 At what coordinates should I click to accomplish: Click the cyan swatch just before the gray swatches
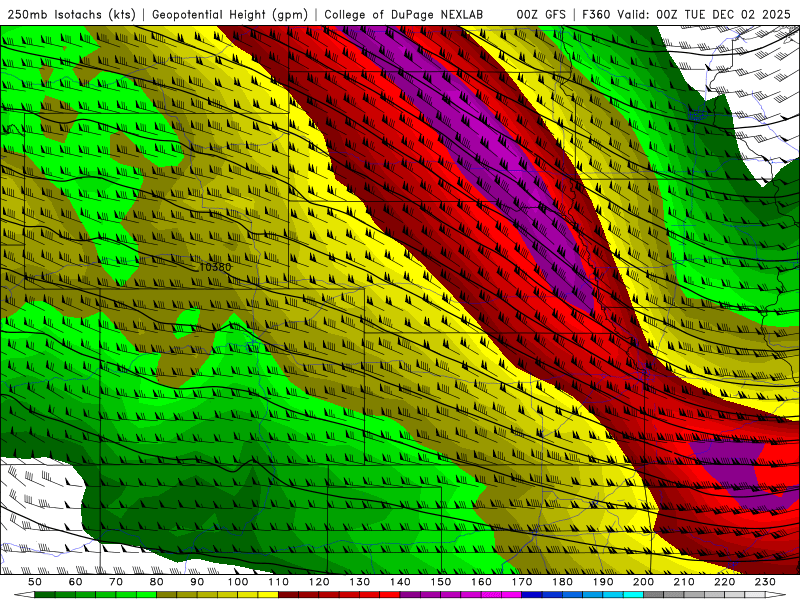[x=634, y=594]
